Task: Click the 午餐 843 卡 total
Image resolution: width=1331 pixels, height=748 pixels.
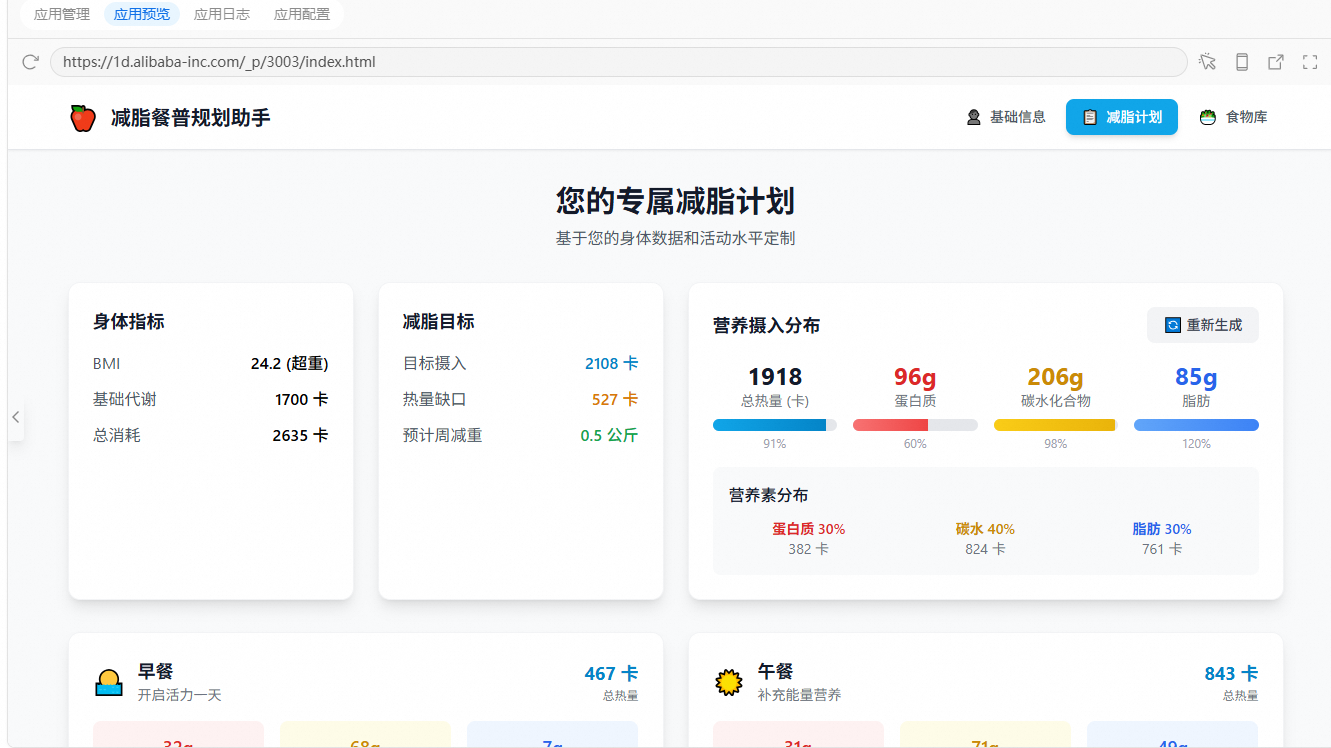Action: [x=1231, y=674]
